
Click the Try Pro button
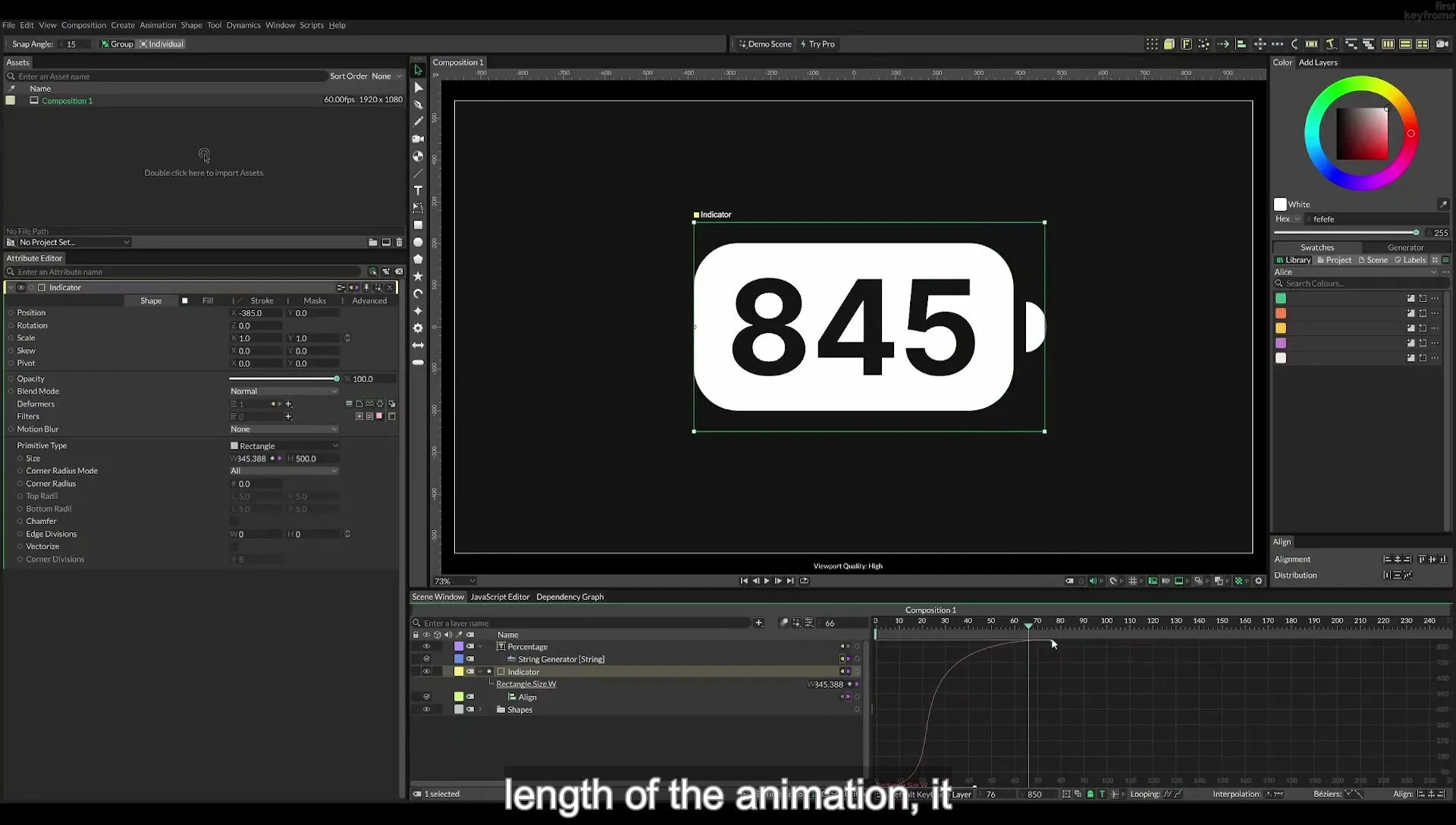[x=817, y=44]
